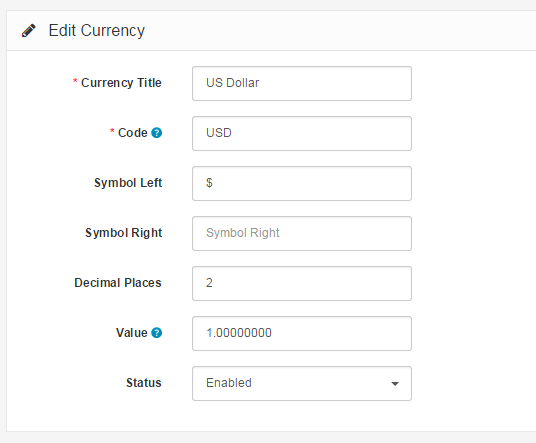Click the Currency Title label
Screen dimensions: 536x443
tap(121, 83)
